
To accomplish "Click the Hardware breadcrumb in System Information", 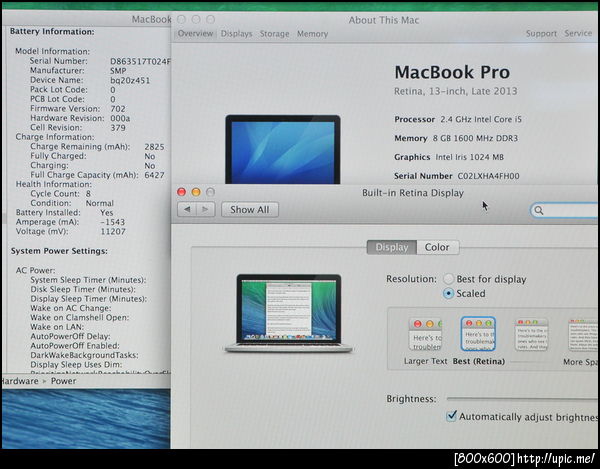I will [19, 381].
